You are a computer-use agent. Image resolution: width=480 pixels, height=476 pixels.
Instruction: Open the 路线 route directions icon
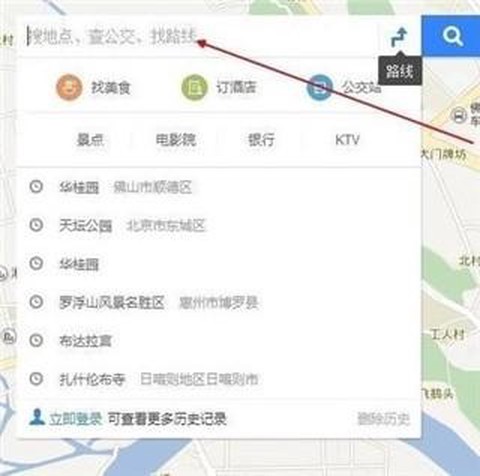(x=399, y=37)
